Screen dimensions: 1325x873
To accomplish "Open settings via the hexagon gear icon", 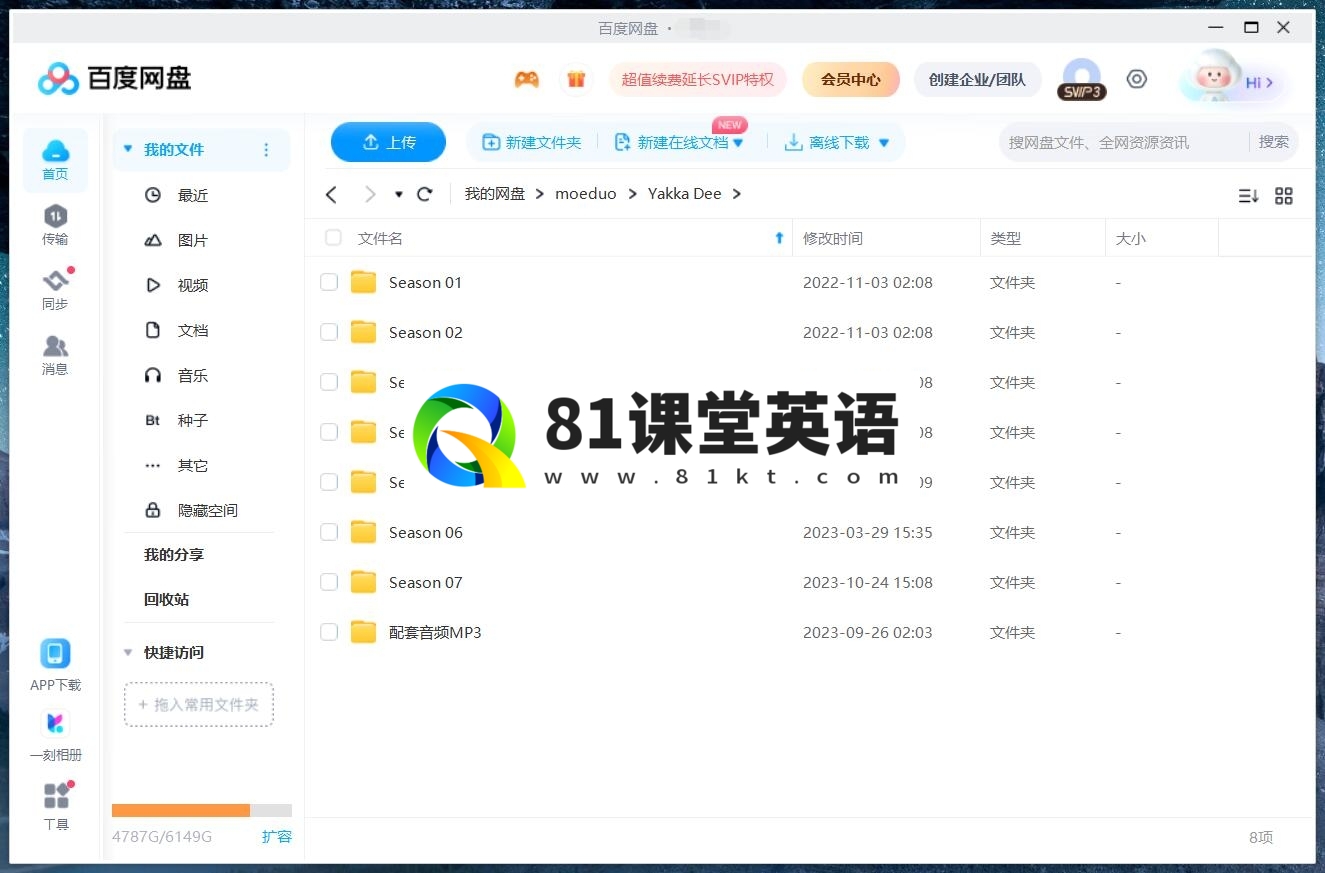I will [1137, 79].
